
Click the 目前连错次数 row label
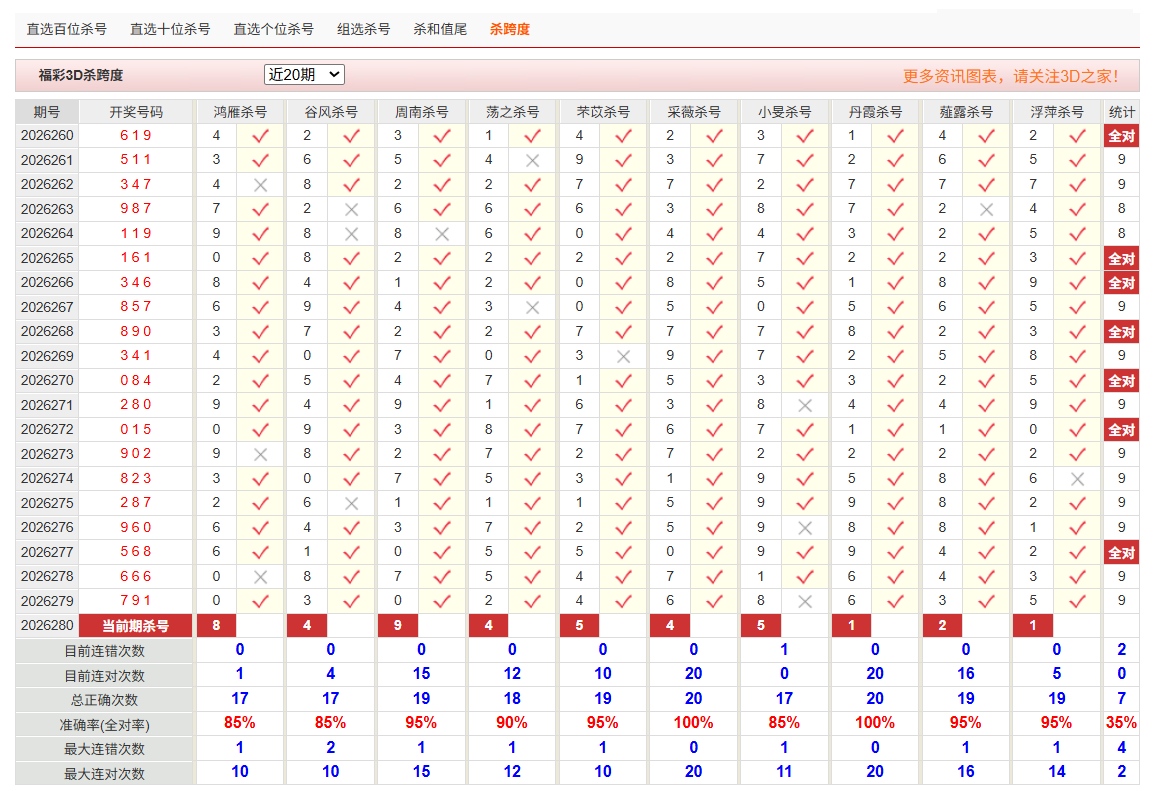104,651
